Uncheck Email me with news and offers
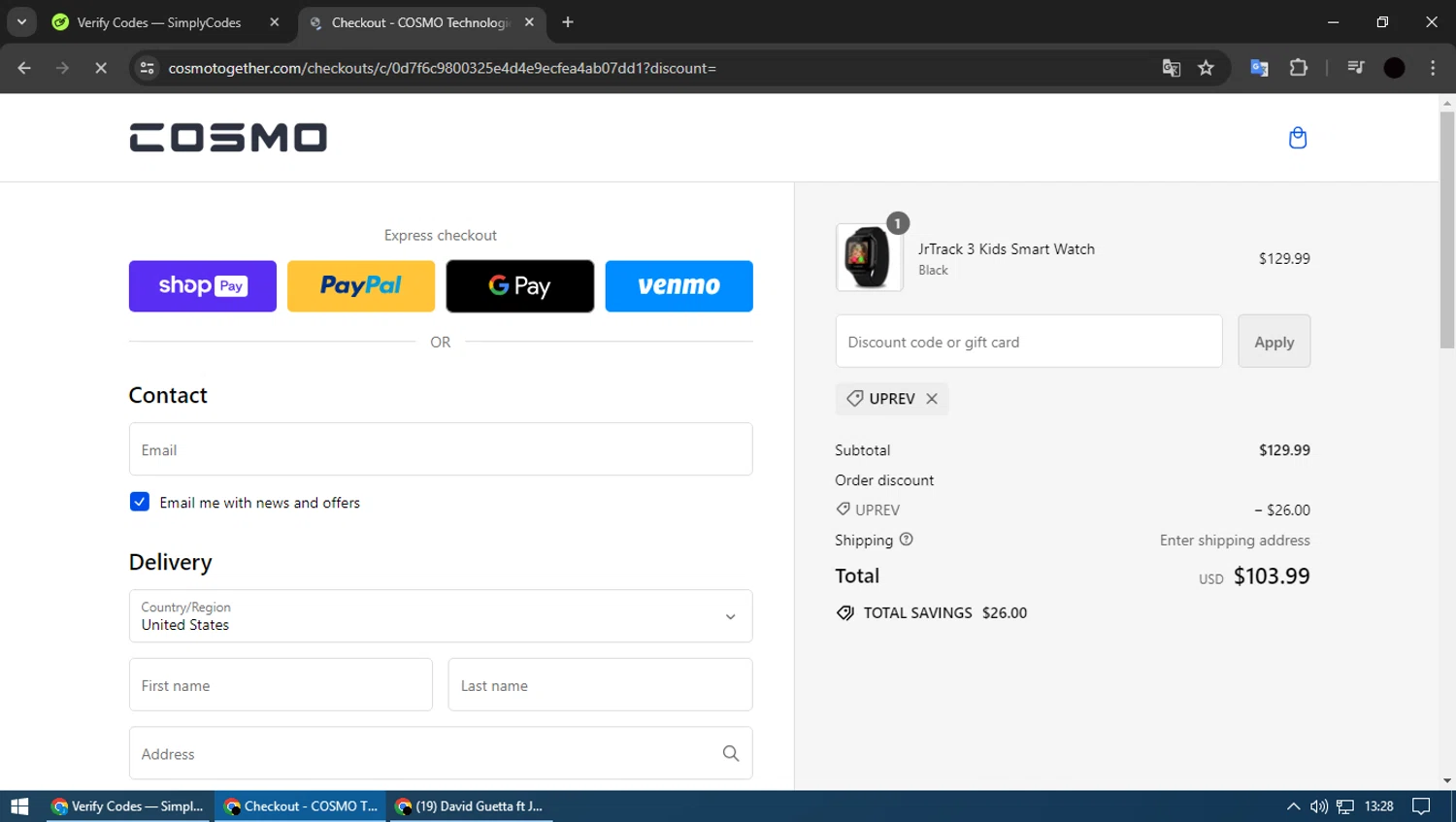 [x=140, y=502]
